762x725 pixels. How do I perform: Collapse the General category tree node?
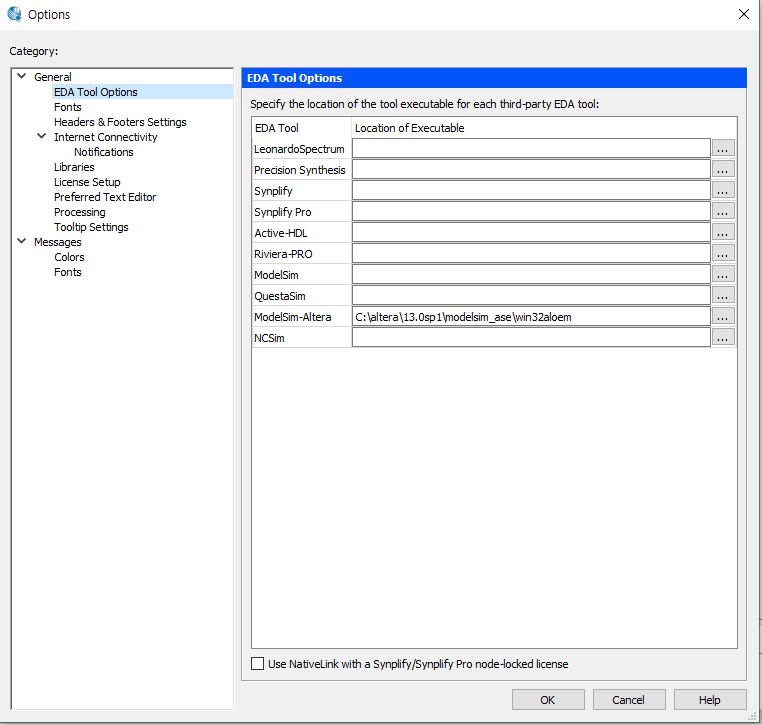pyautogui.click(x=22, y=76)
